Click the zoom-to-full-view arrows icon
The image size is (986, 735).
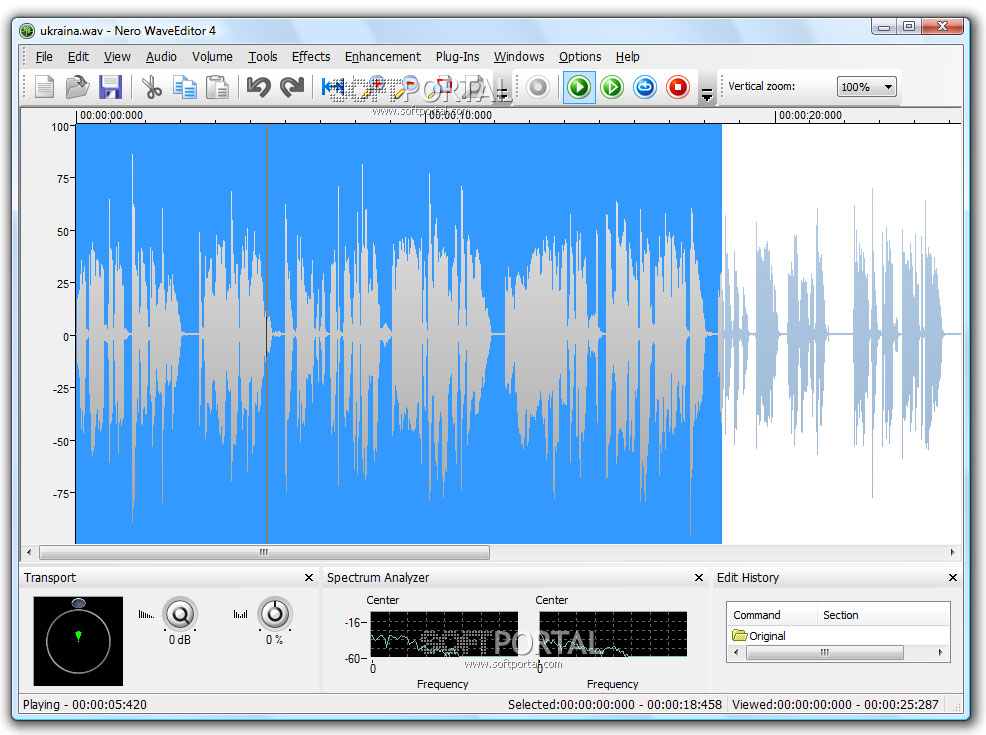click(333, 87)
